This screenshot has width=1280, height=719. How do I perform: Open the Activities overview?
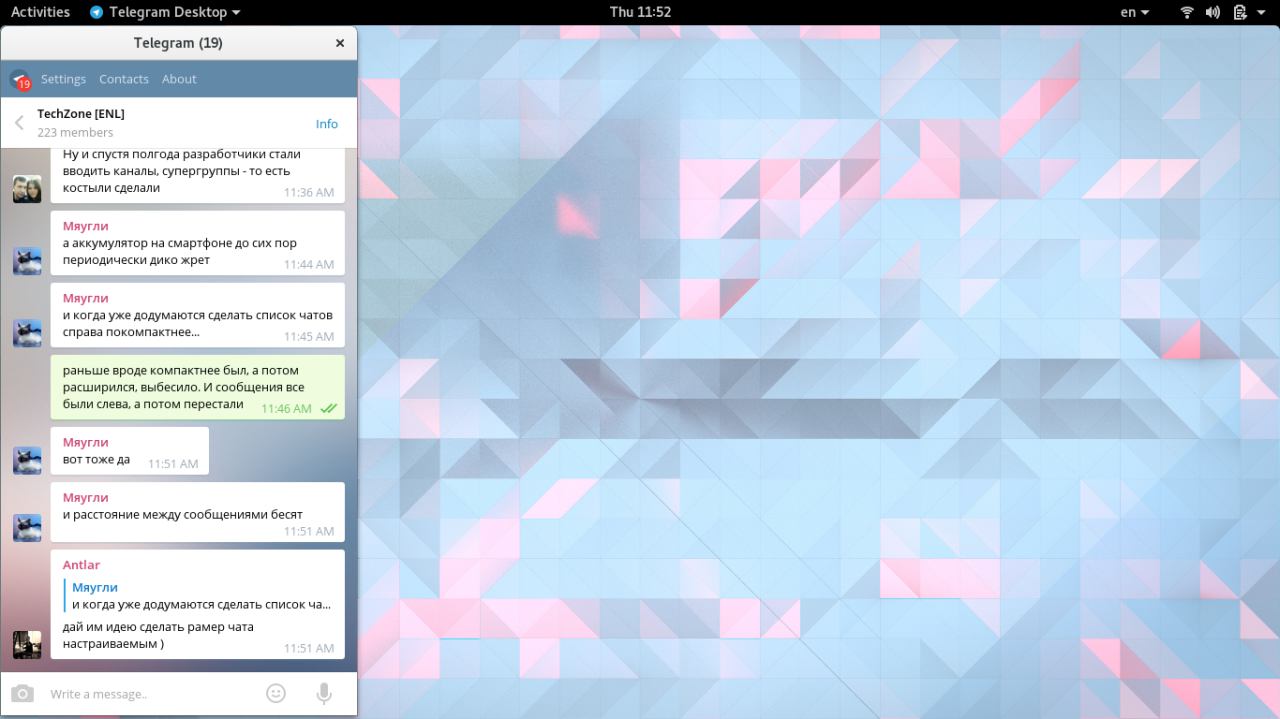(x=40, y=12)
